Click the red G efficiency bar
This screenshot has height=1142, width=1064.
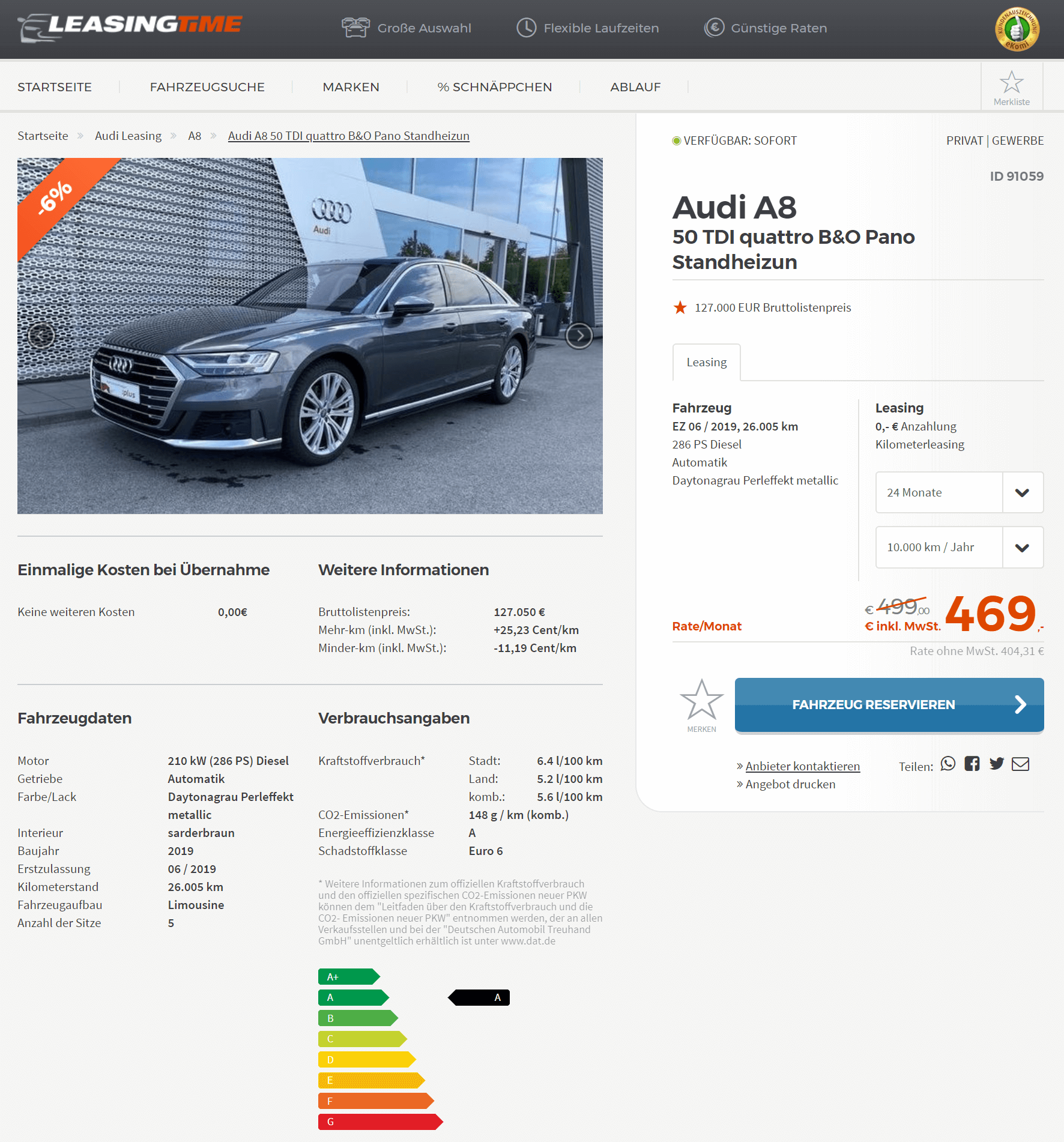pos(381,1122)
